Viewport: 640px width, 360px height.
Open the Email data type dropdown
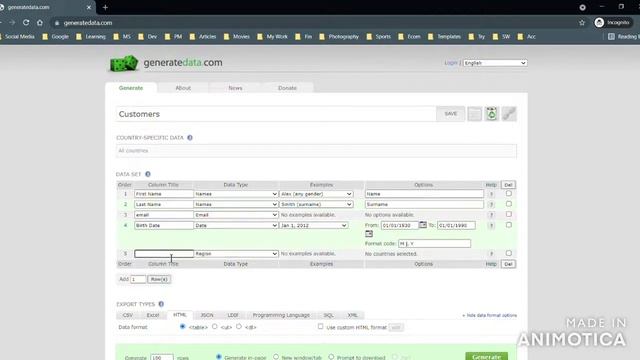[236, 215]
